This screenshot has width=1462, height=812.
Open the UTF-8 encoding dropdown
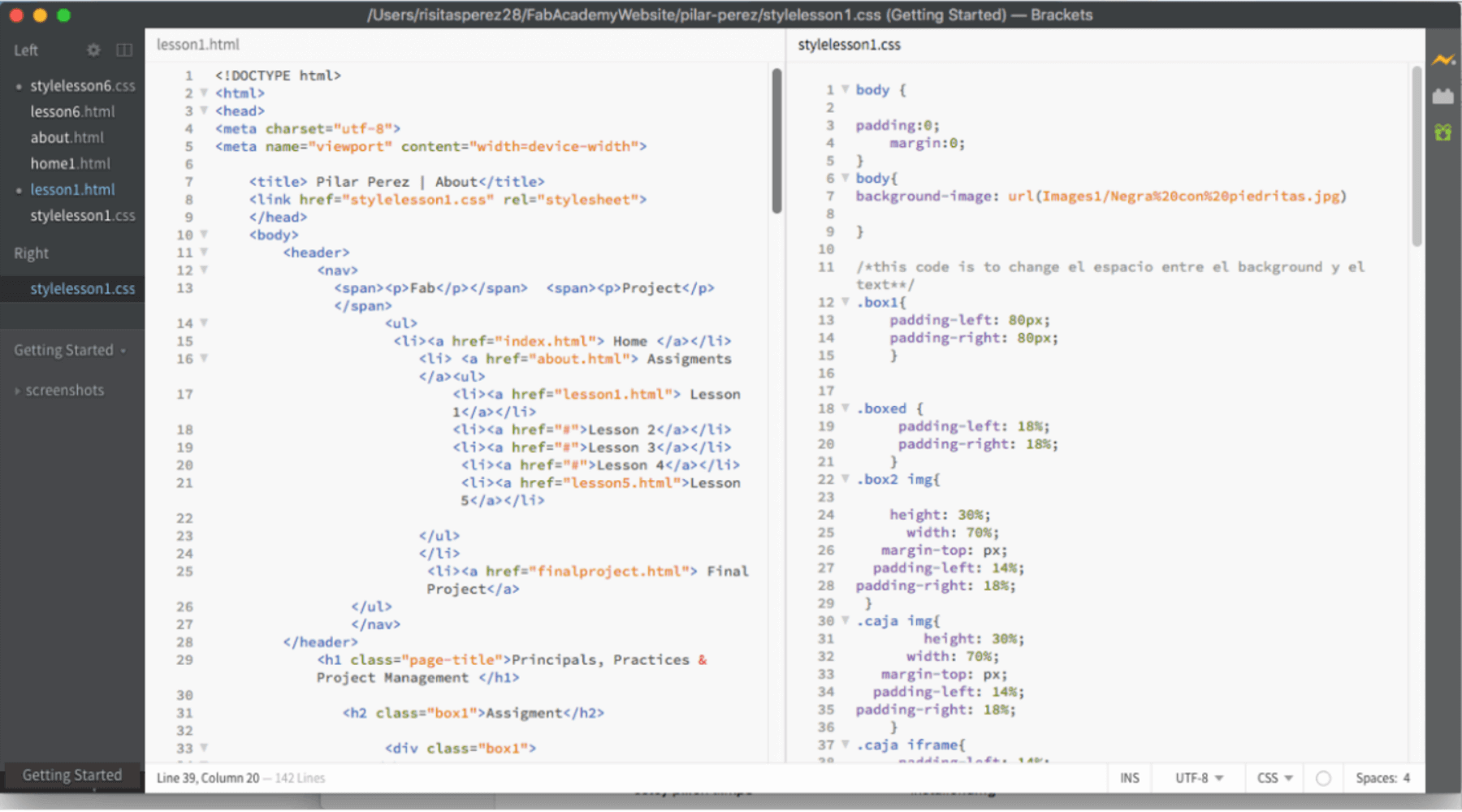coord(1199,778)
